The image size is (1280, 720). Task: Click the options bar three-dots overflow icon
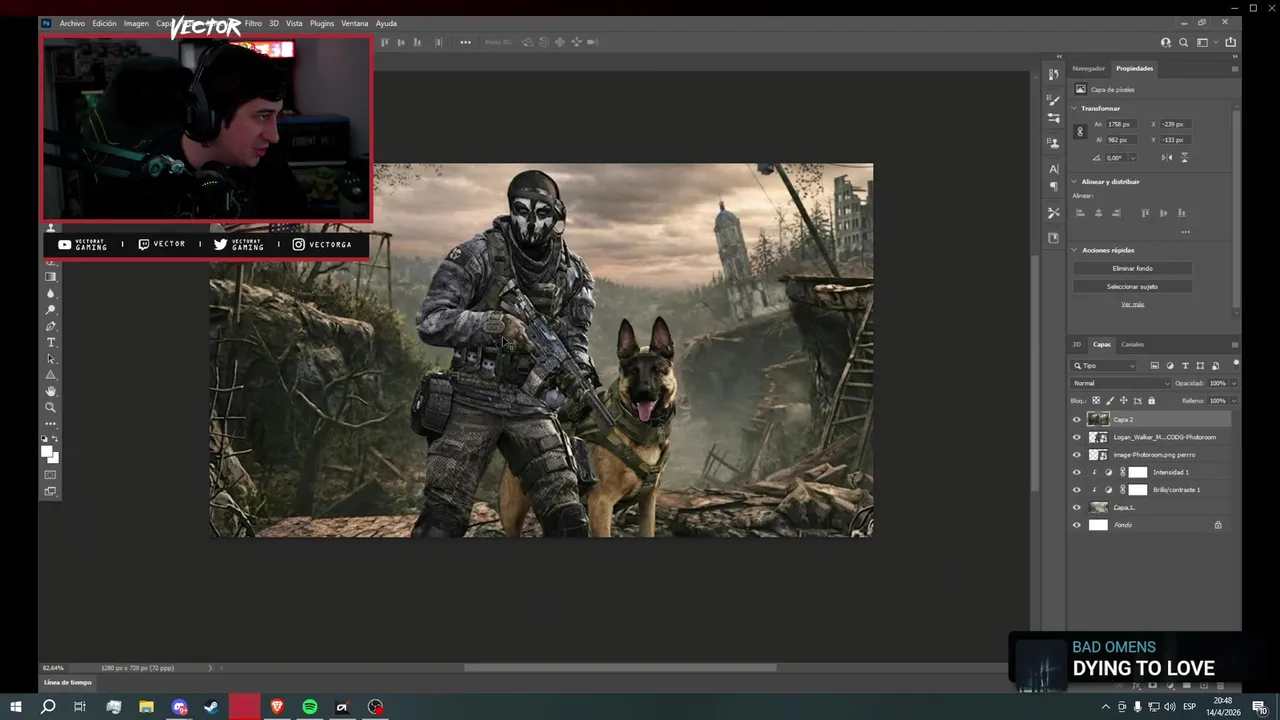[x=465, y=42]
